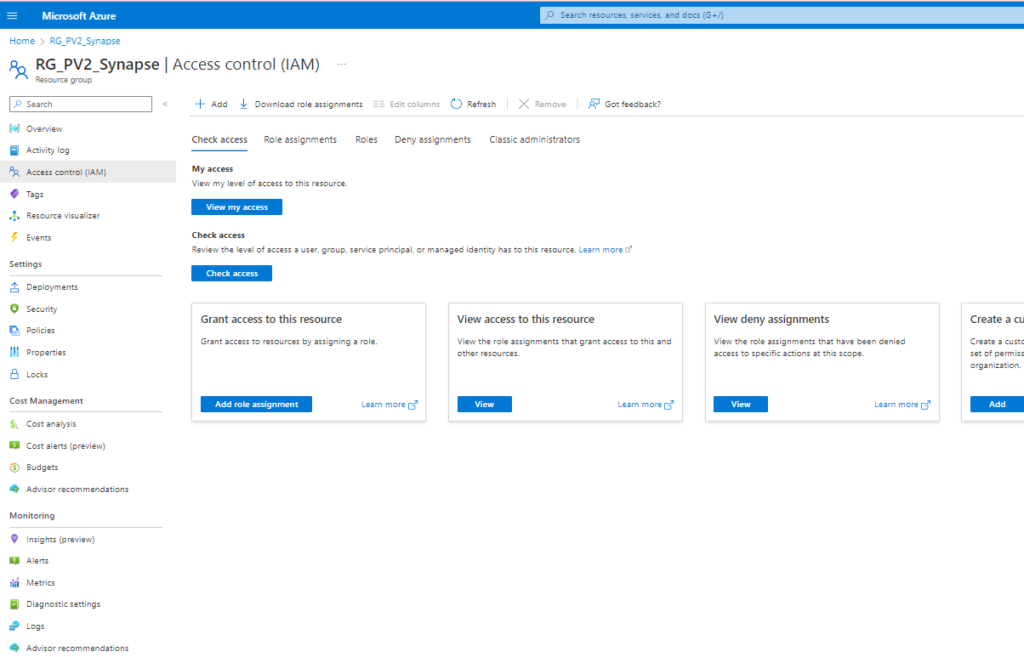Click the plus icon of Add
The width and height of the screenshot is (1024, 657).
pos(200,104)
